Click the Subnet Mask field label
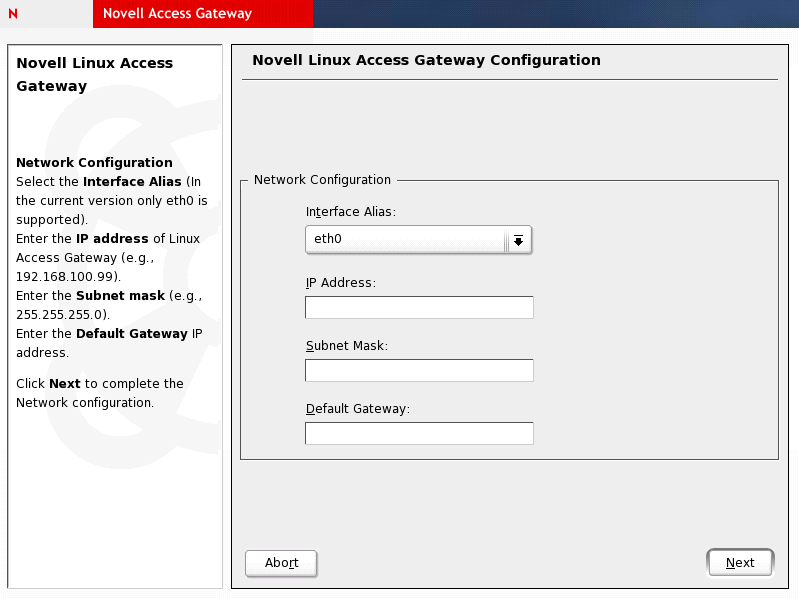 tap(346, 346)
